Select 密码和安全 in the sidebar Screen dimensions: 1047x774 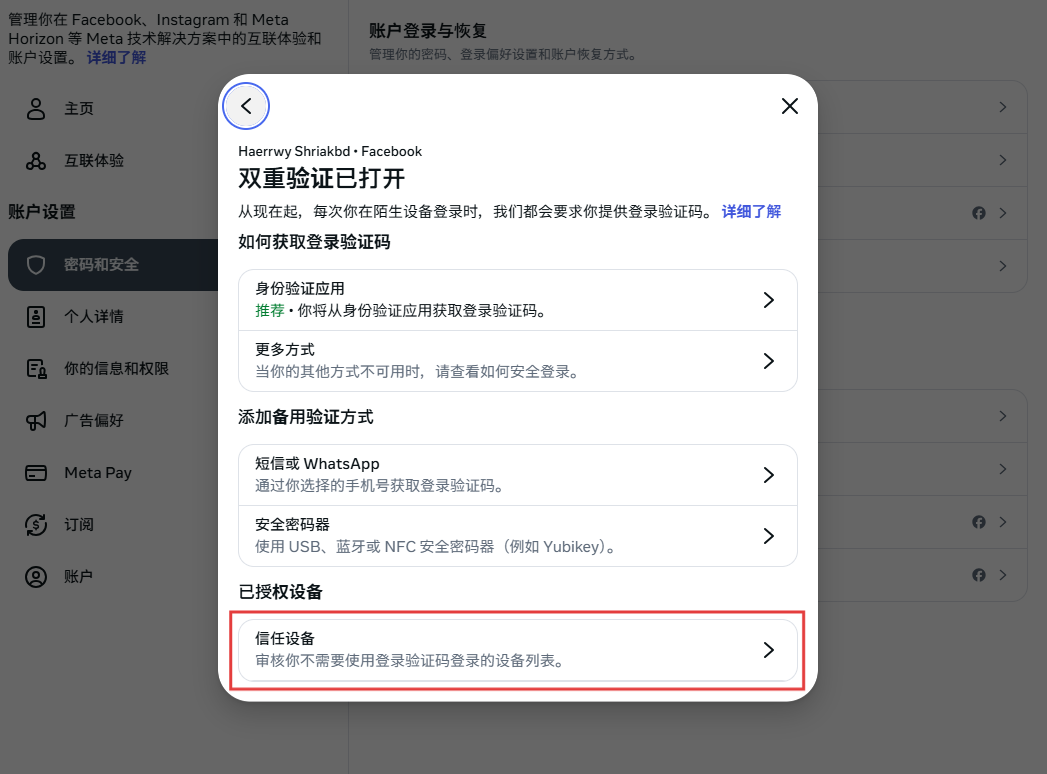[113, 264]
